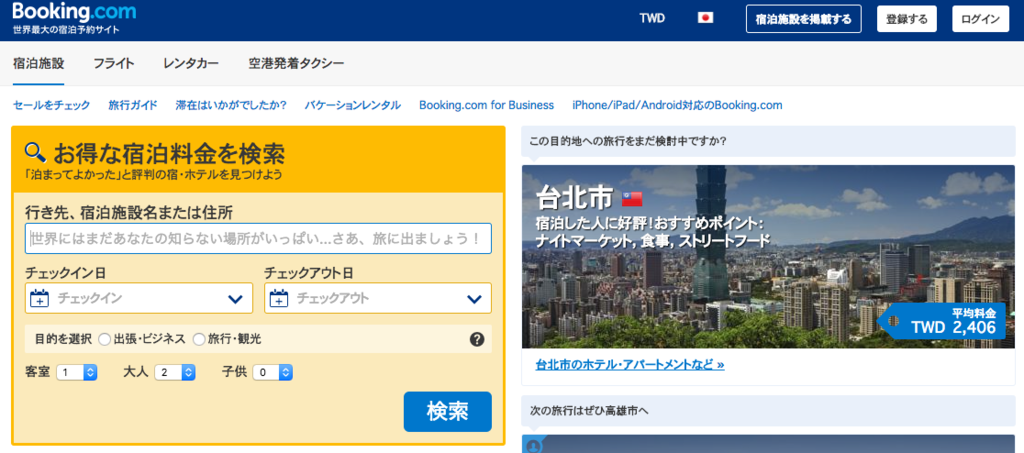Open the 滞在はいかがでしたか? link
The width and height of the screenshot is (1024, 453).
coord(231,105)
